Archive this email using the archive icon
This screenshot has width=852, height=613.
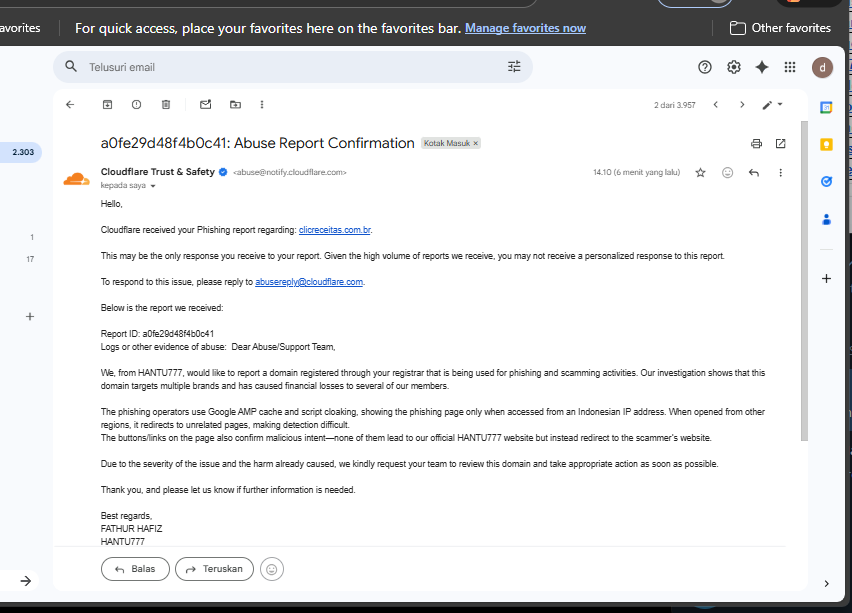coord(108,105)
